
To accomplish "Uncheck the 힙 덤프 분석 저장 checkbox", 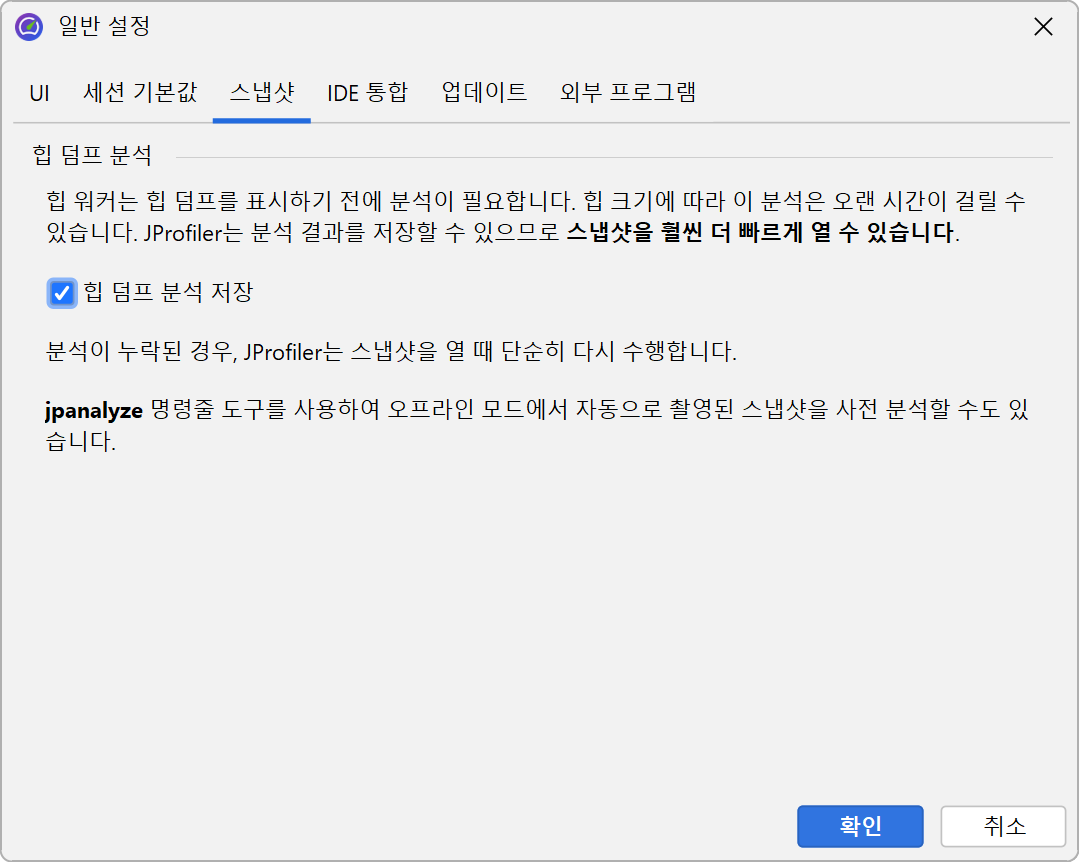I will pyautogui.click(x=62, y=294).
